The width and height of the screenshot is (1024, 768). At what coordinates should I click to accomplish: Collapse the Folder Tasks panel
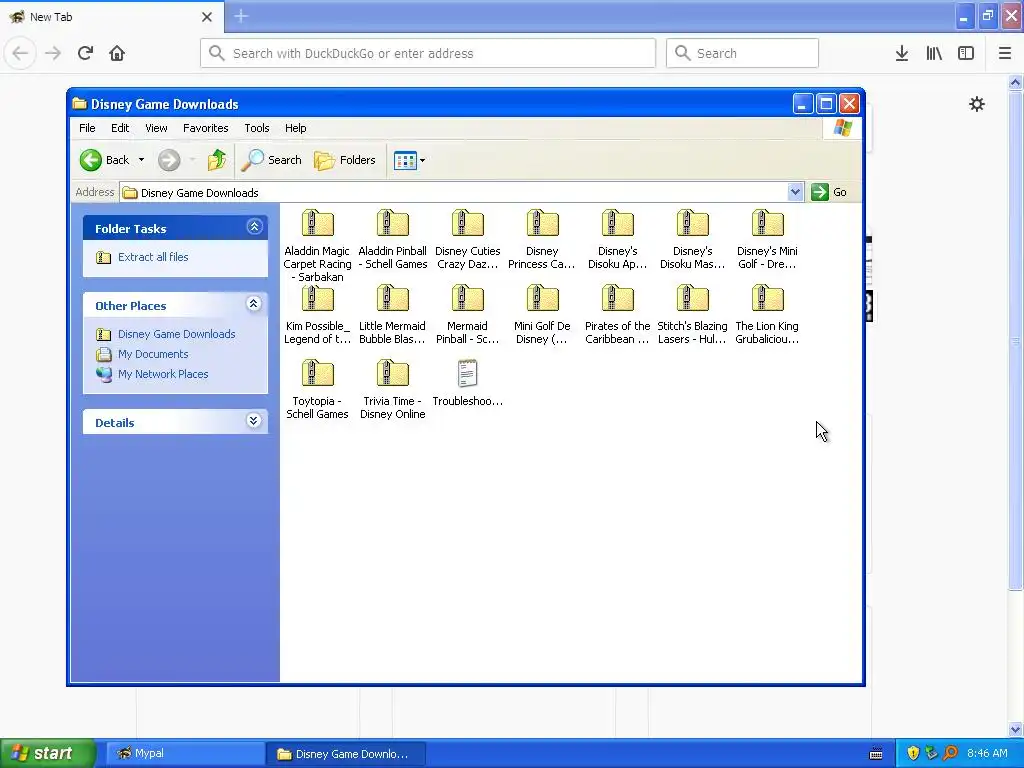pyautogui.click(x=255, y=227)
